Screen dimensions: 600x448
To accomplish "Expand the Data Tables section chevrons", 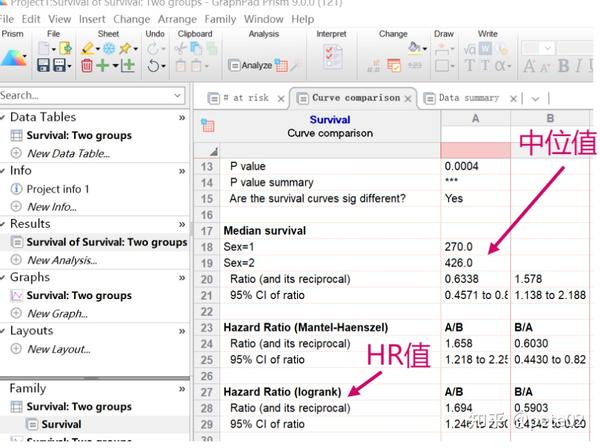I will (x=182, y=117).
